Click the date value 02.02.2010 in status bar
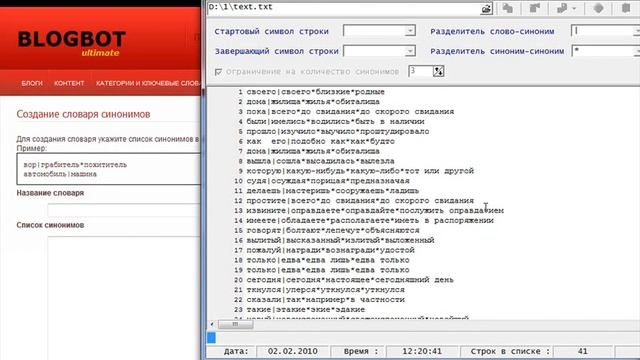The width and height of the screenshot is (640, 360). coord(293,351)
